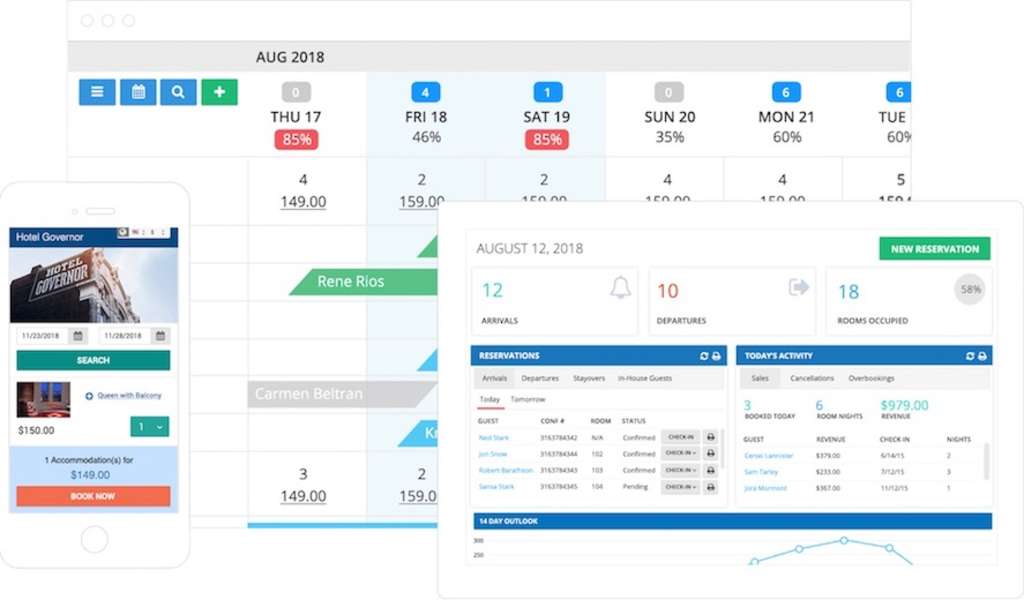Screen dimensions: 1024x600
Task: Open Check-In dropdown for Sansa Stark
Action: tap(680, 487)
